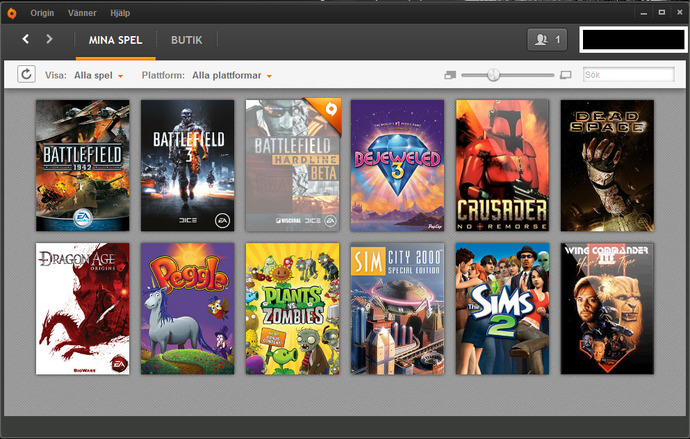Select the Dead Space game cover
Image resolution: width=690 pixels, height=439 pixels.
coord(607,165)
